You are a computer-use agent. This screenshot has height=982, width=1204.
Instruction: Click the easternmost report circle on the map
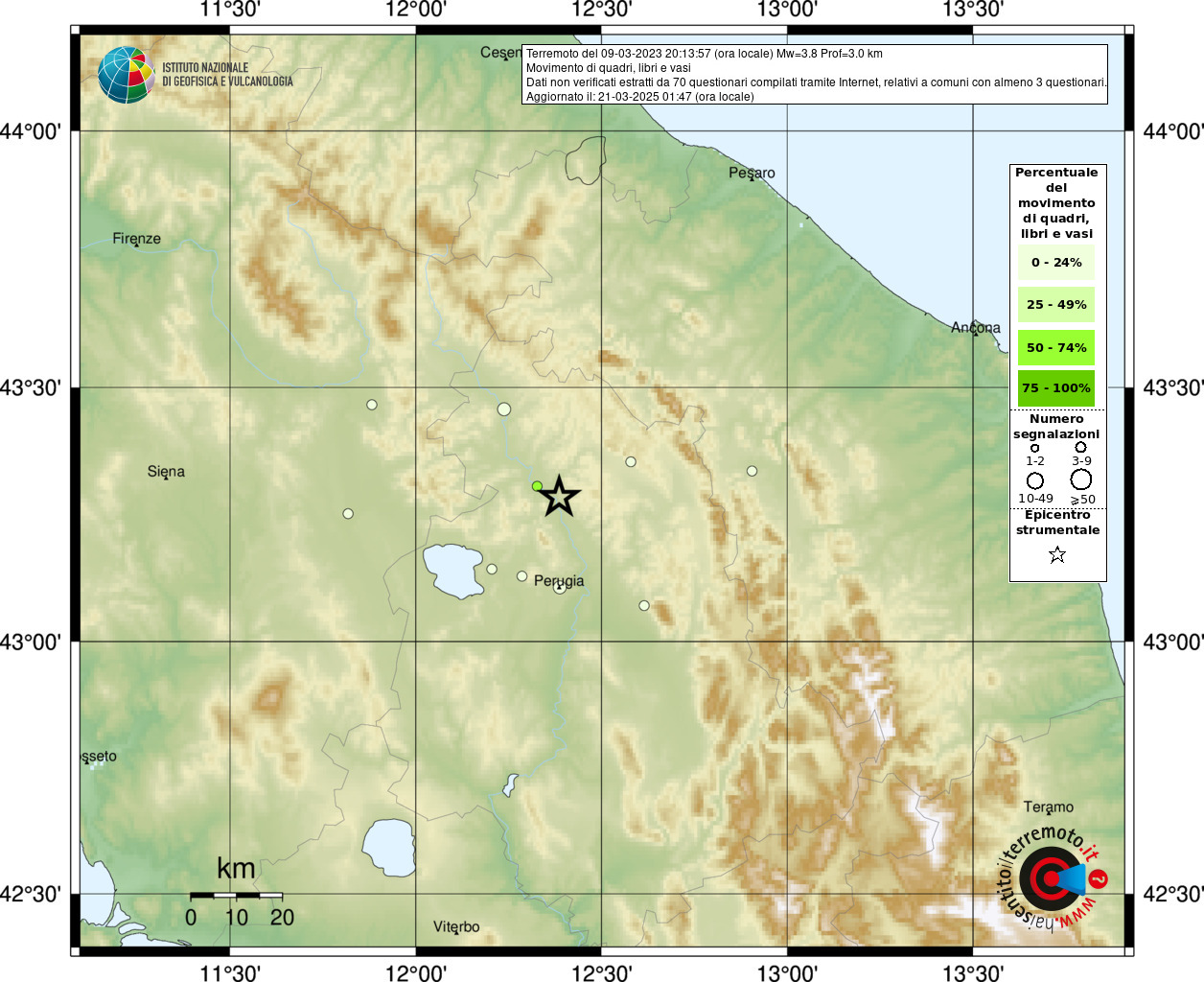[752, 471]
